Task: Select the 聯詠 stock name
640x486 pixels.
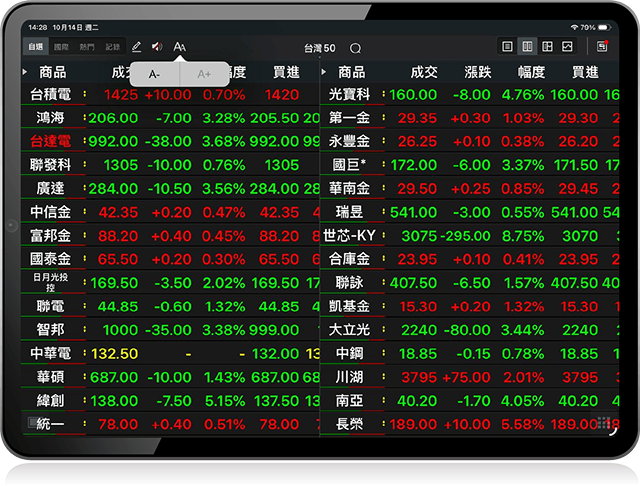Action: (349, 282)
